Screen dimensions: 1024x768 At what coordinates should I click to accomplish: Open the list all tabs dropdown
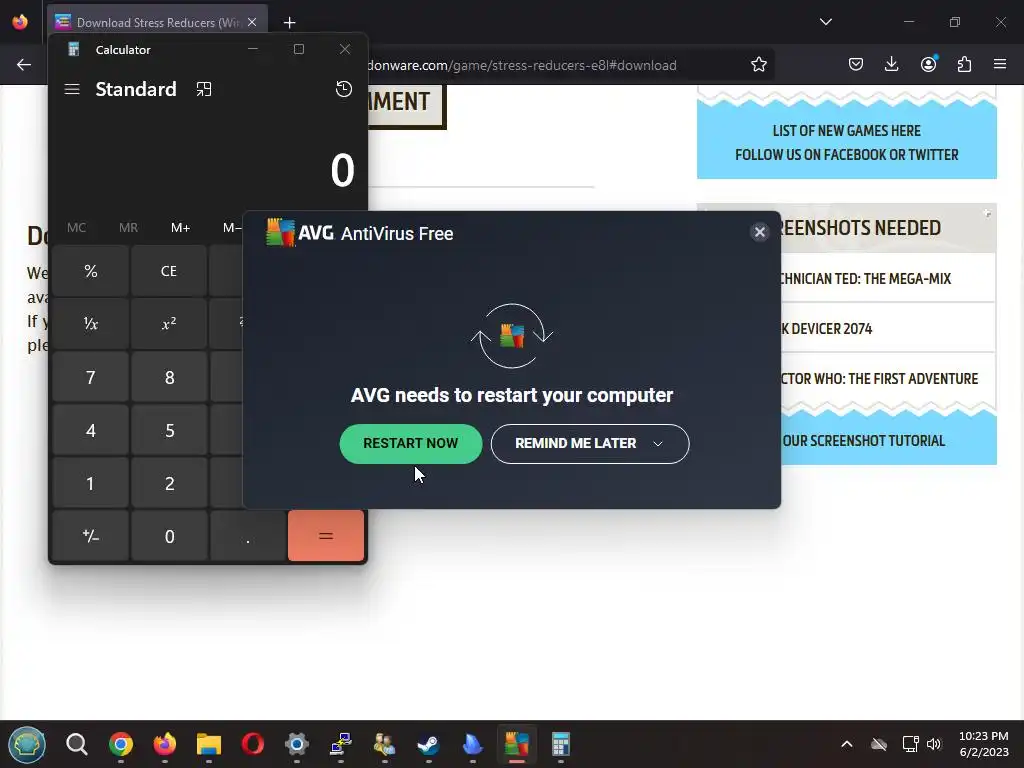click(x=825, y=22)
